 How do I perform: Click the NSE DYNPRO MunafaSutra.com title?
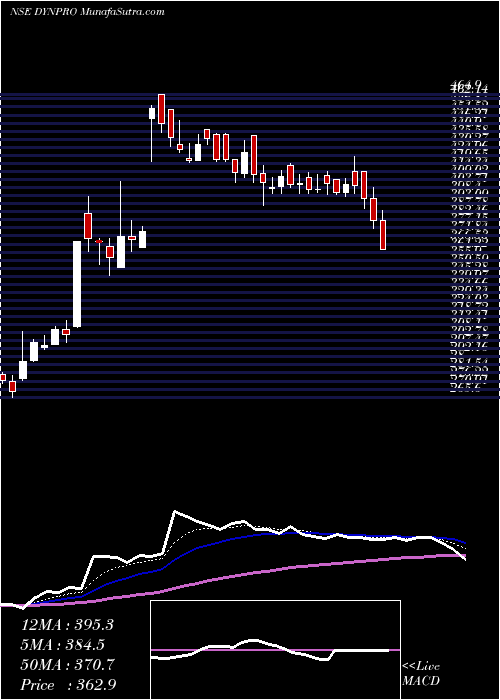(x=87, y=12)
